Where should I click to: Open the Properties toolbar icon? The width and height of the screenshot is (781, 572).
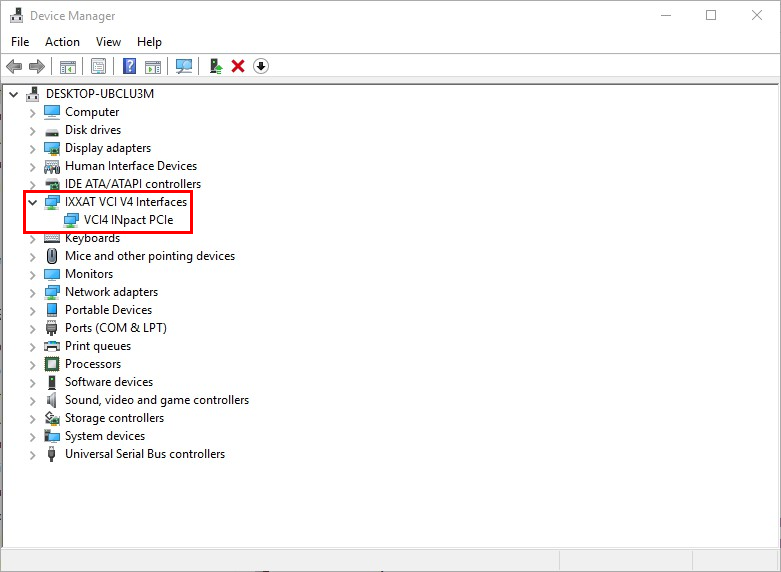[x=99, y=66]
